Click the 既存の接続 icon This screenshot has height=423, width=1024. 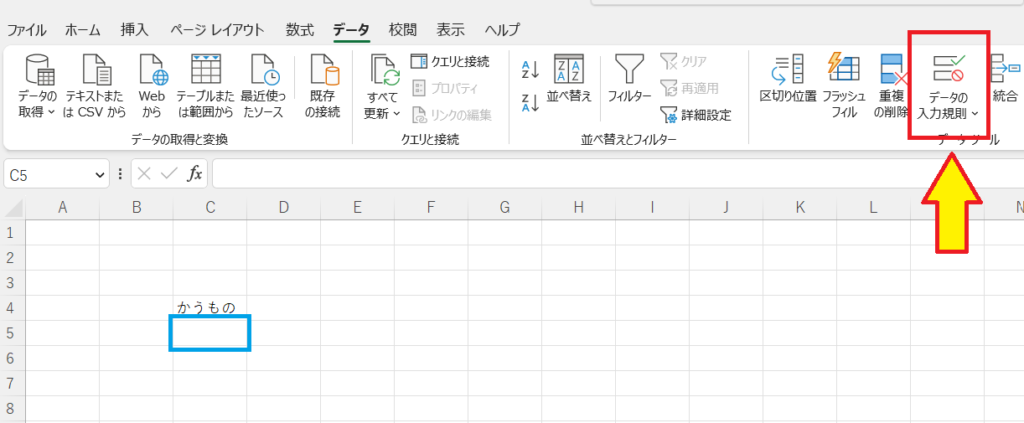tap(323, 70)
